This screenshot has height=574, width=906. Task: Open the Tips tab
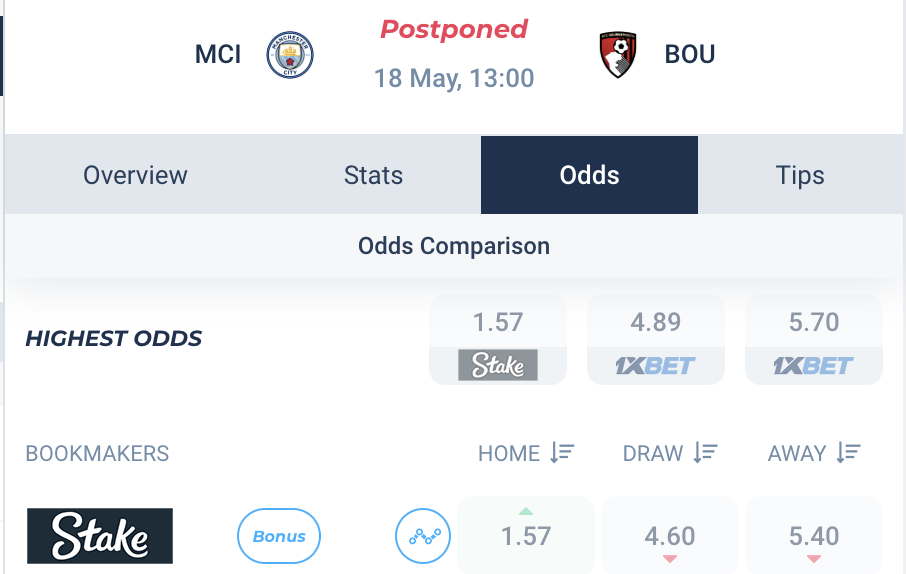click(x=800, y=175)
